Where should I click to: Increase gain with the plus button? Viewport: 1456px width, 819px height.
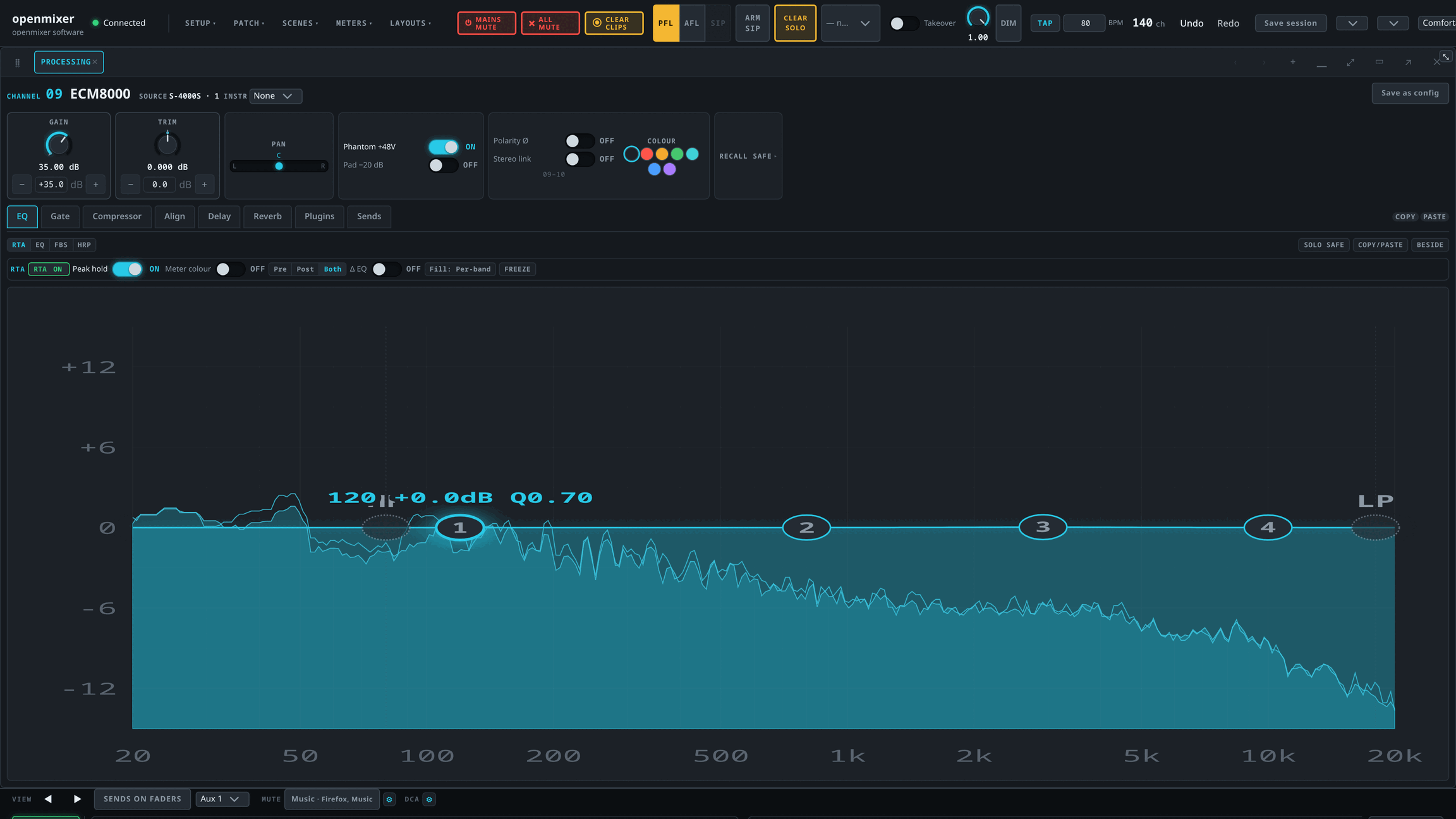pos(96,185)
